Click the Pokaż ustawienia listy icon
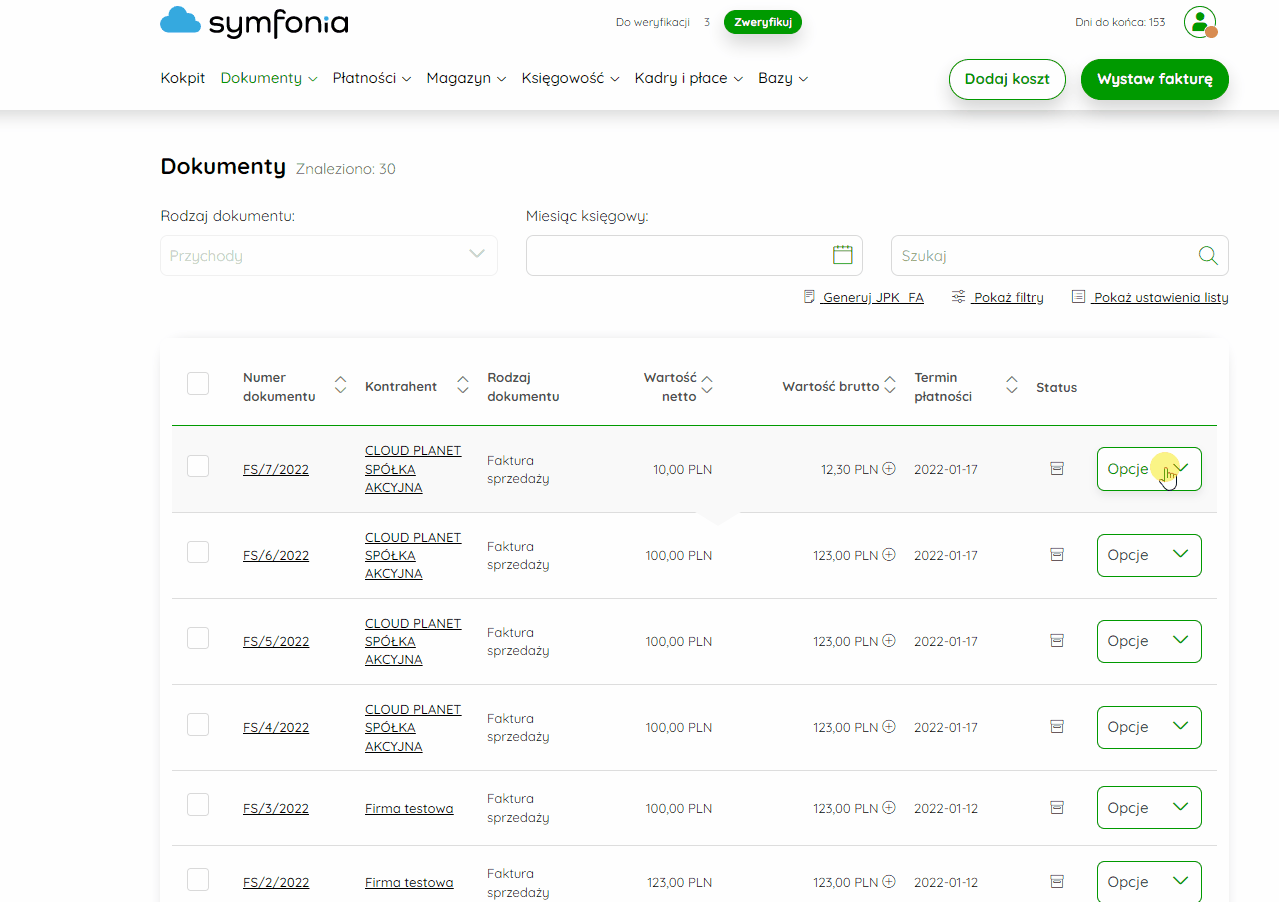1279x902 pixels. point(1078,297)
